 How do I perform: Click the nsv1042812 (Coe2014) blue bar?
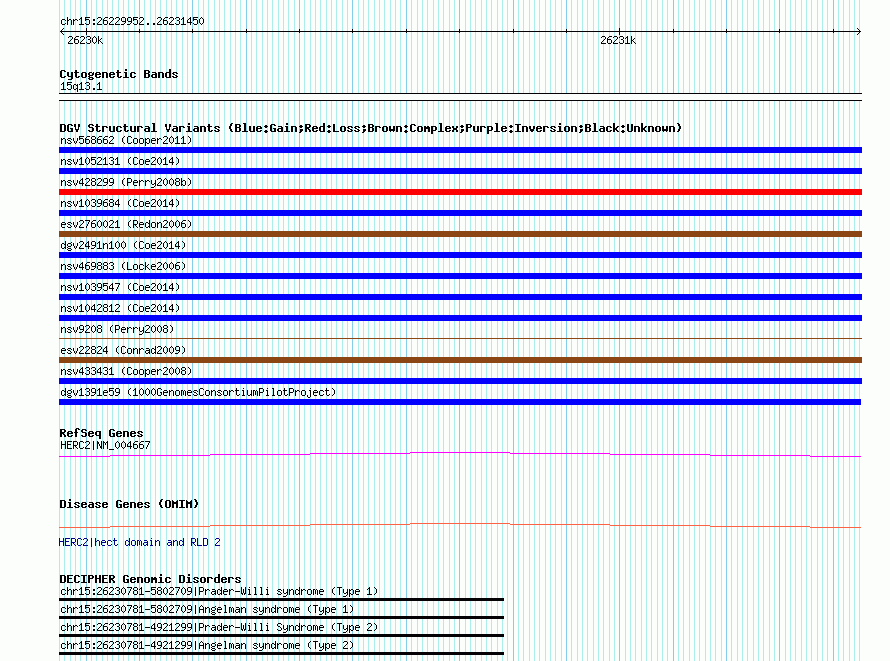pos(460,318)
